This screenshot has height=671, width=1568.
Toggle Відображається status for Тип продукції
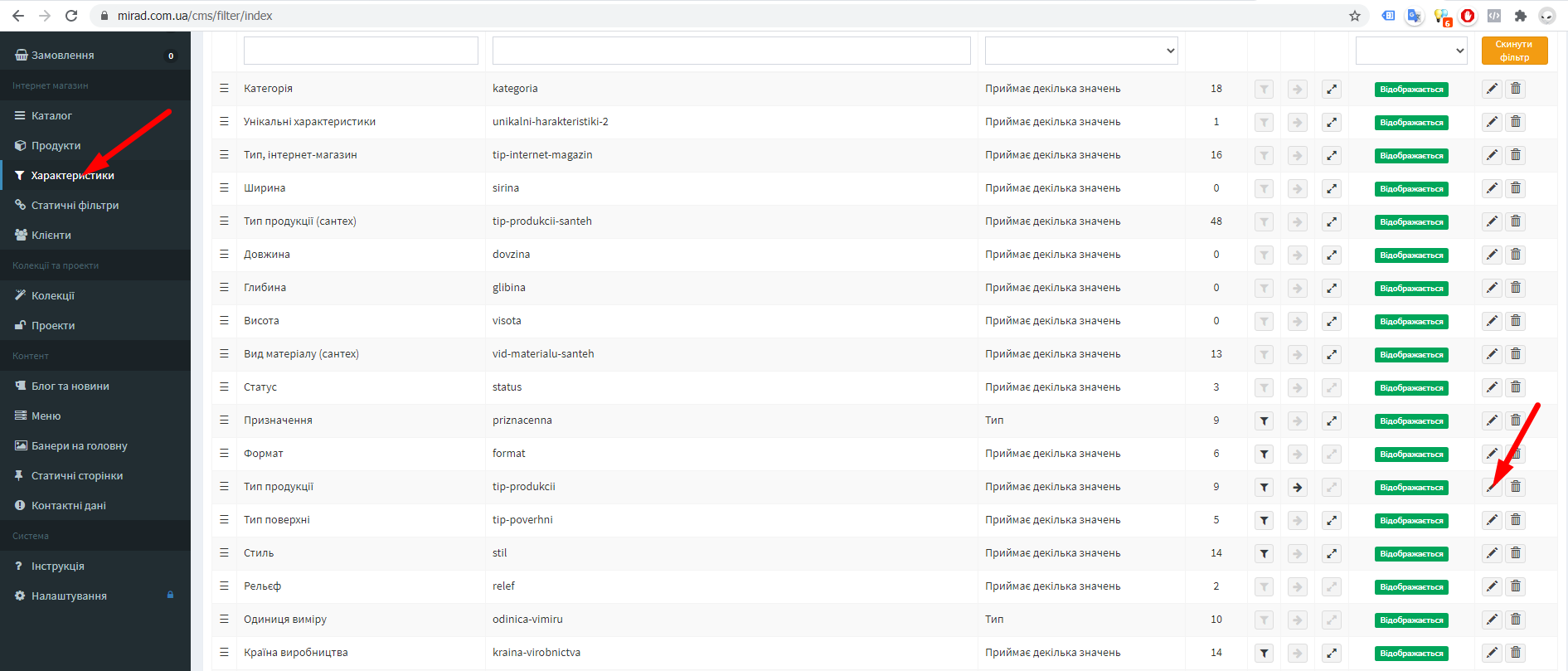coord(1411,488)
